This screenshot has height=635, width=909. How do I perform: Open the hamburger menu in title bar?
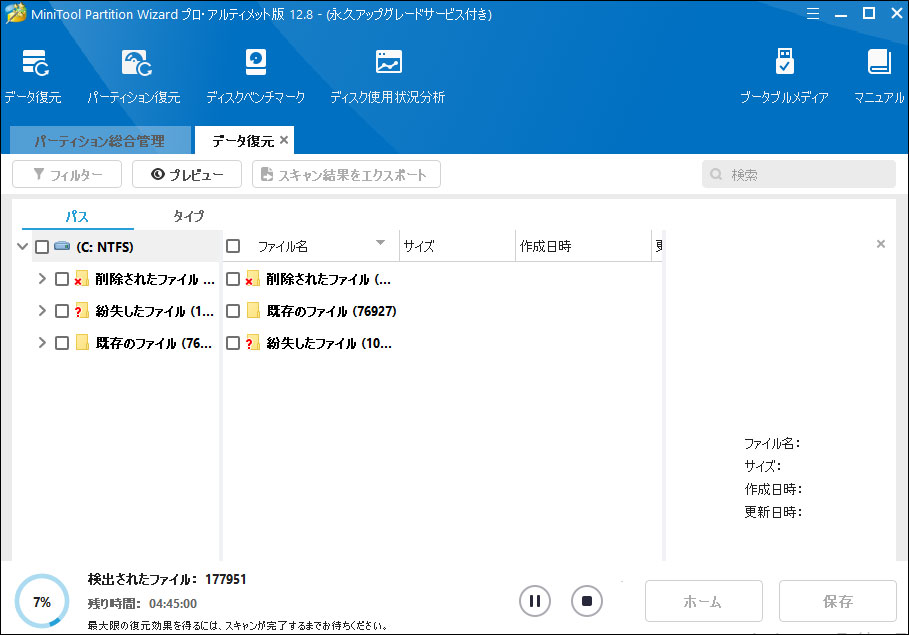(813, 13)
